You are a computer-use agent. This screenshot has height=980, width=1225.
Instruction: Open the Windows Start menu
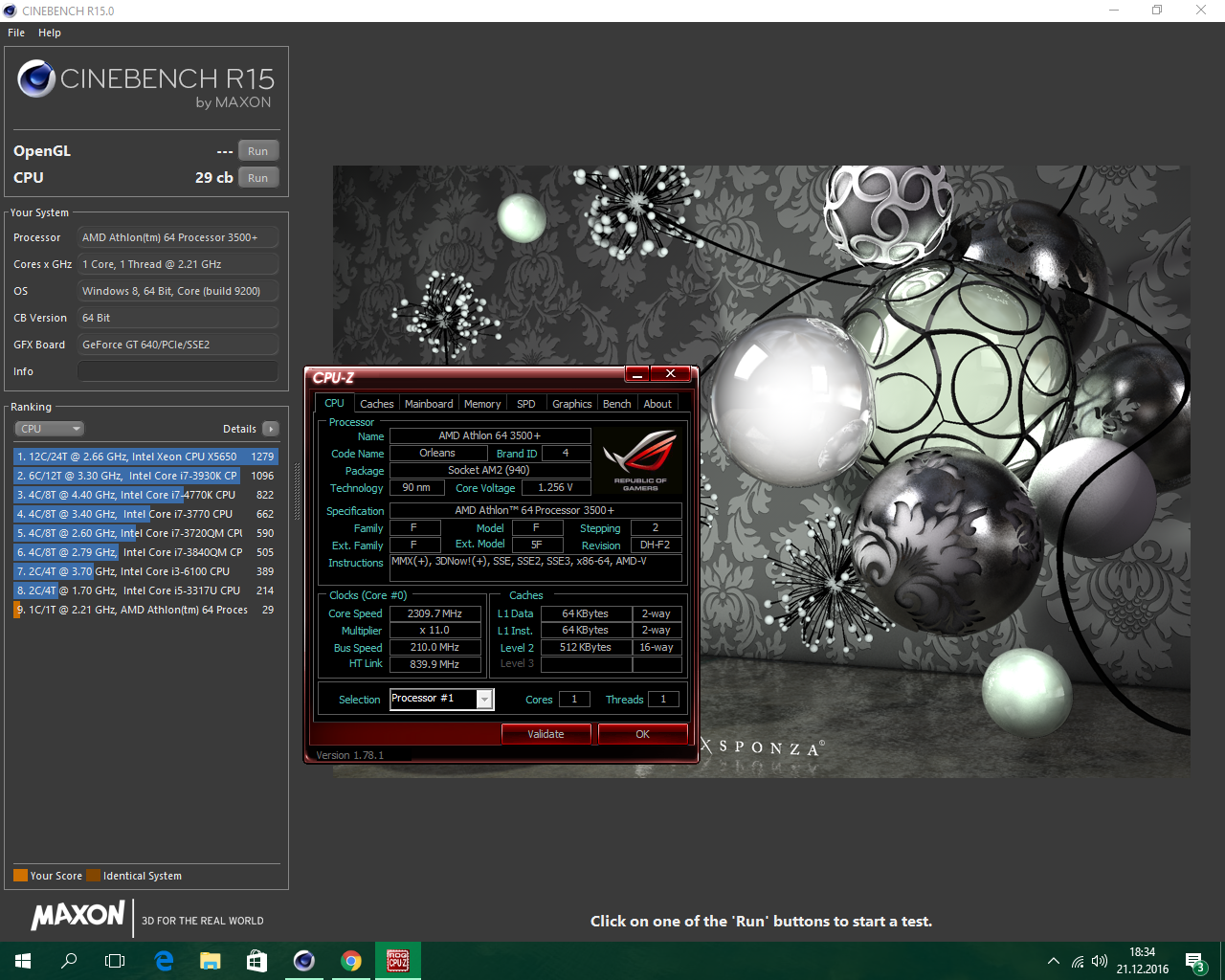(x=23, y=961)
